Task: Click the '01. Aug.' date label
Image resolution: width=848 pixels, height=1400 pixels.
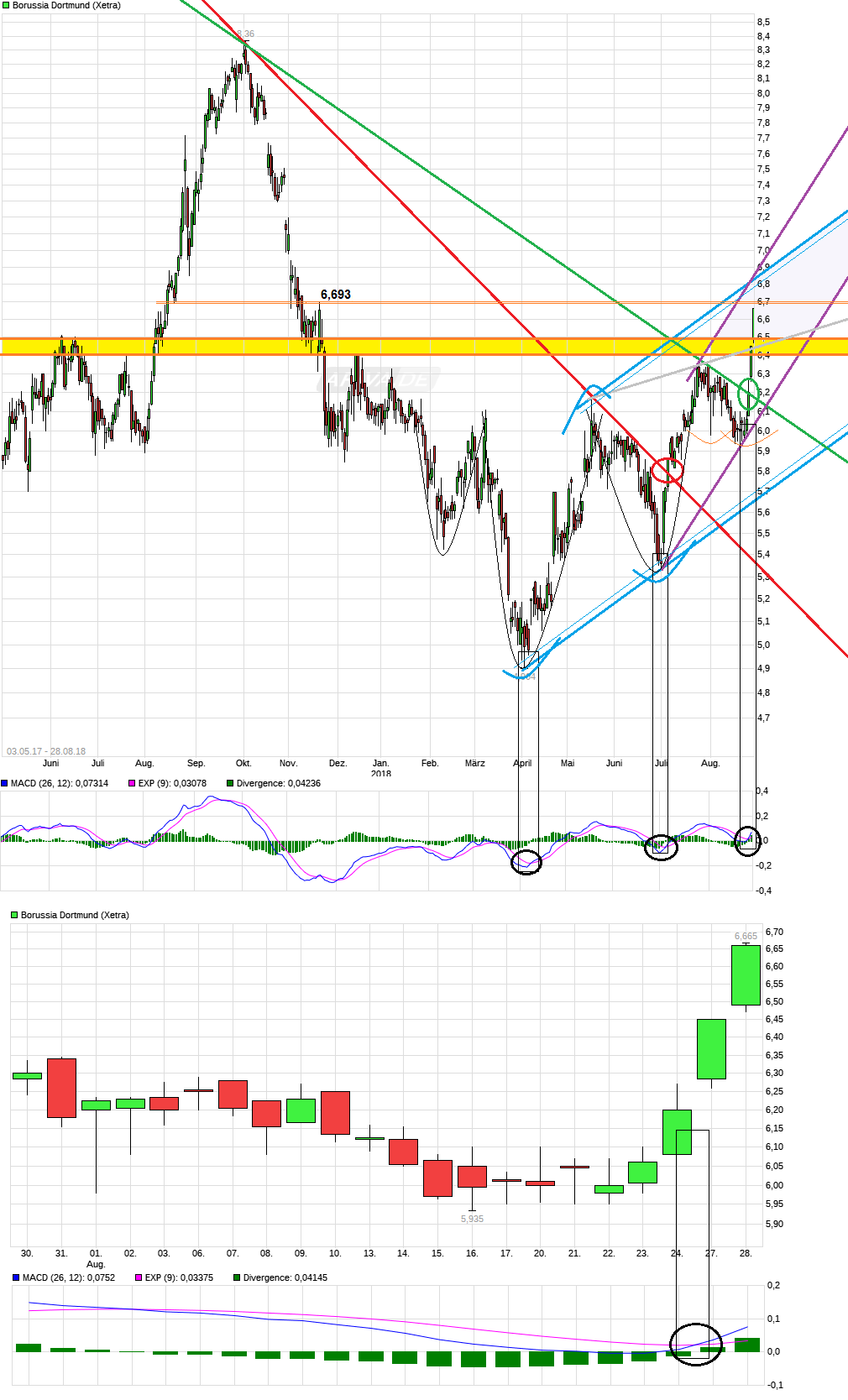Action: click(x=96, y=1258)
